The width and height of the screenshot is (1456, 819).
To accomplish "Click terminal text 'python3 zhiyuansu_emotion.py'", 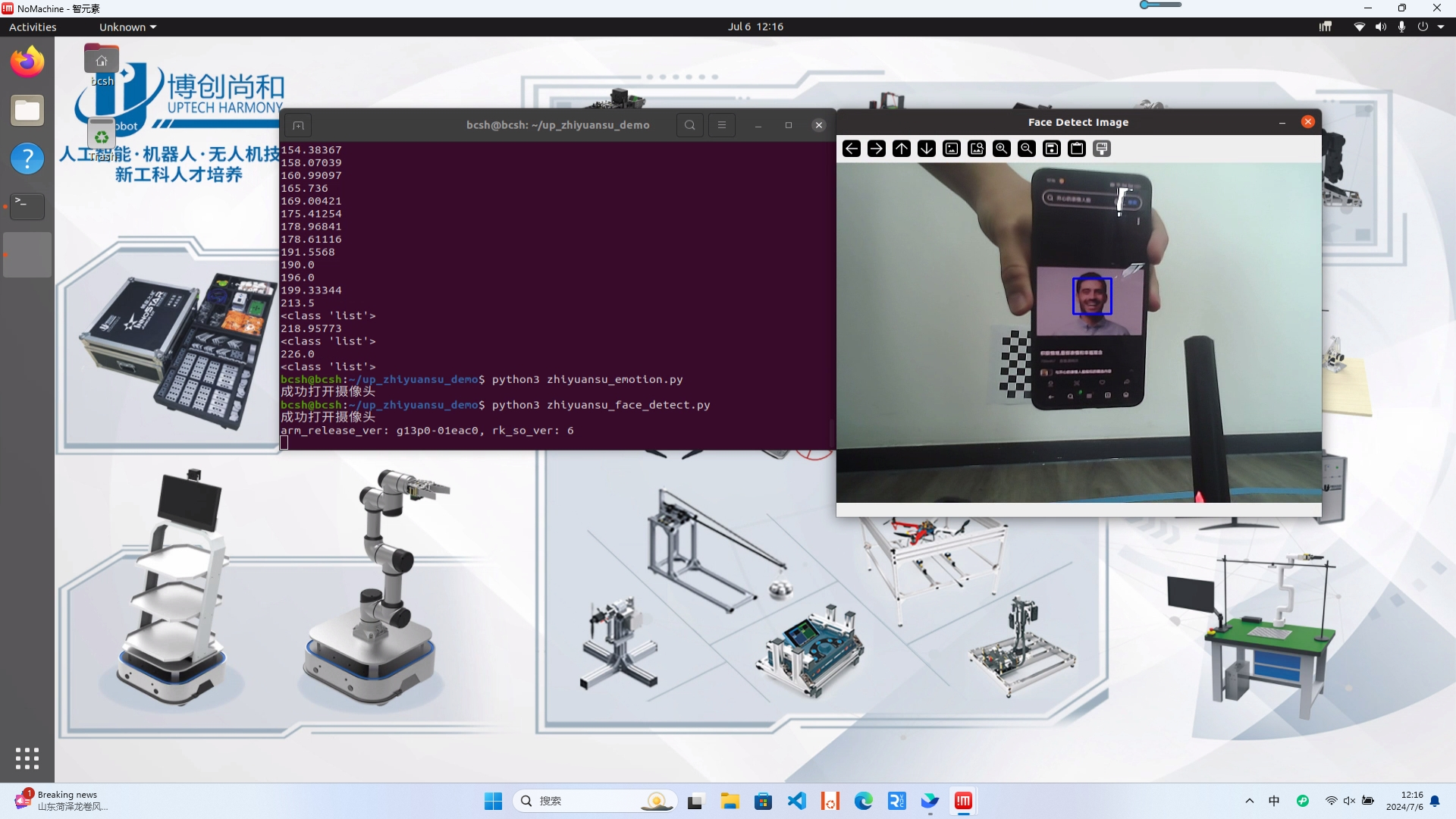I will (587, 379).
